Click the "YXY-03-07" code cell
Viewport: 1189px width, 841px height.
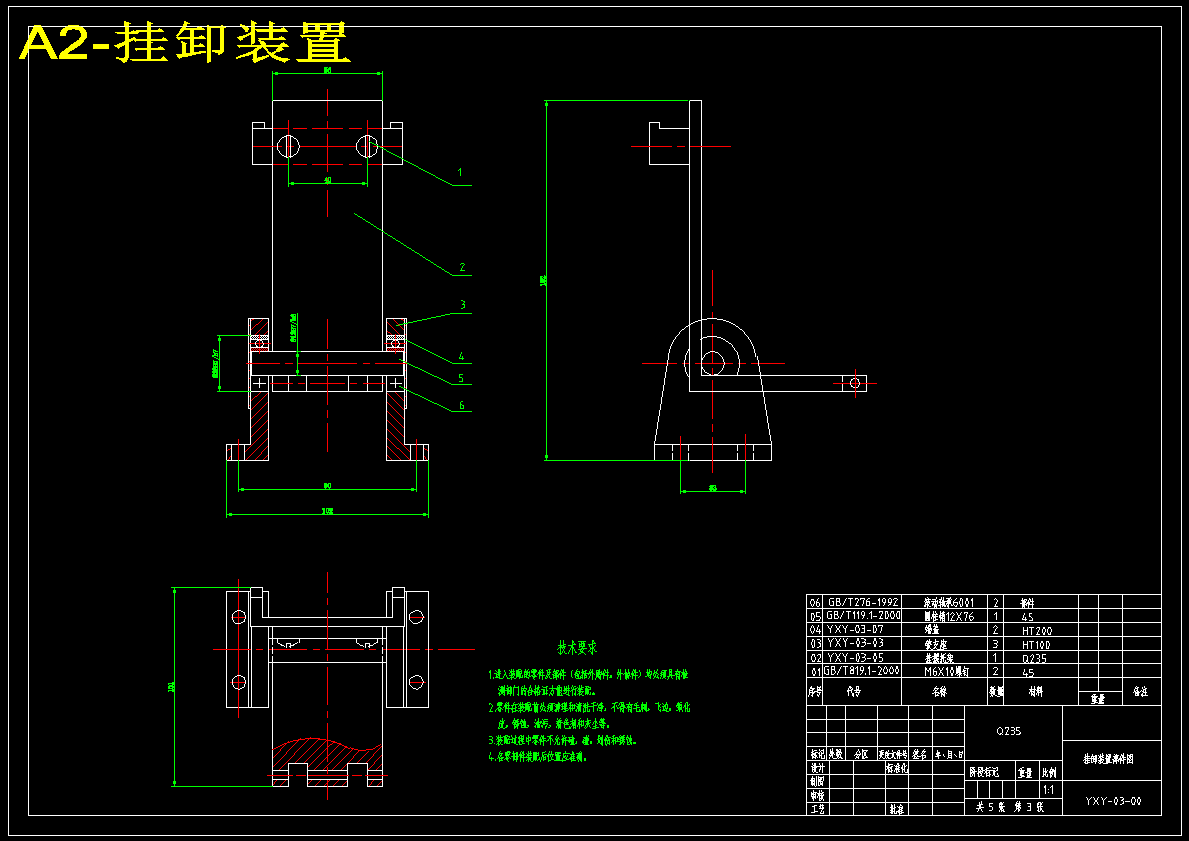[x=855, y=629]
